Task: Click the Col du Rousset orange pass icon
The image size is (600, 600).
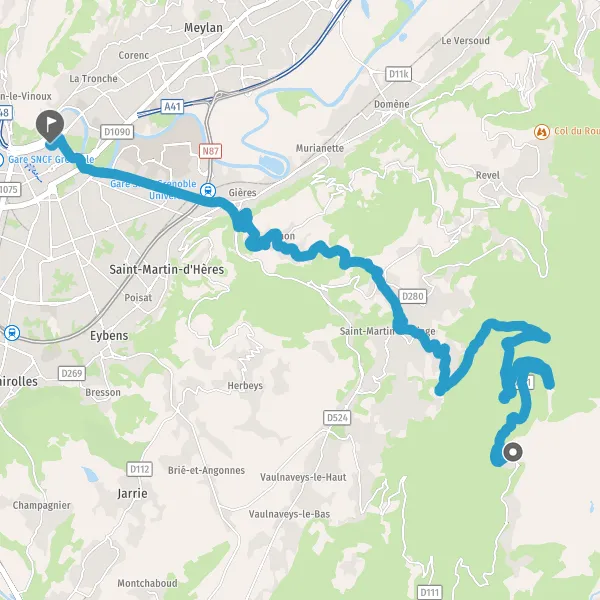Action: [541, 132]
